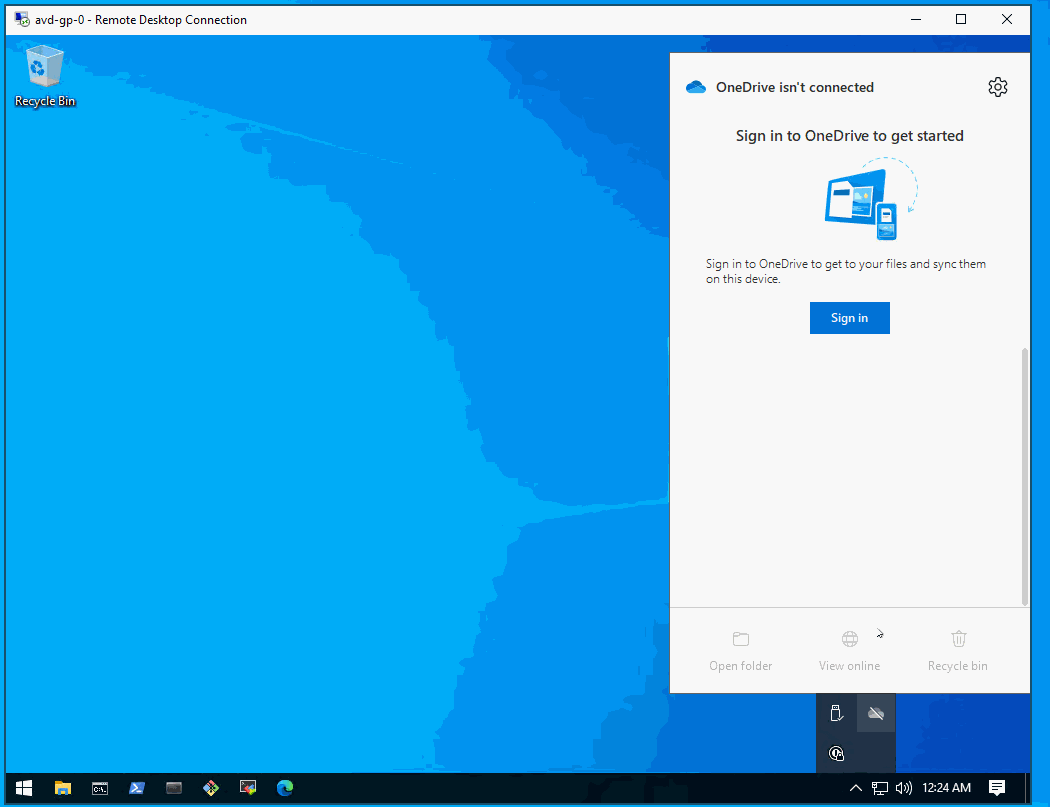Open volume speaker icon in tray

pos(903,788)
